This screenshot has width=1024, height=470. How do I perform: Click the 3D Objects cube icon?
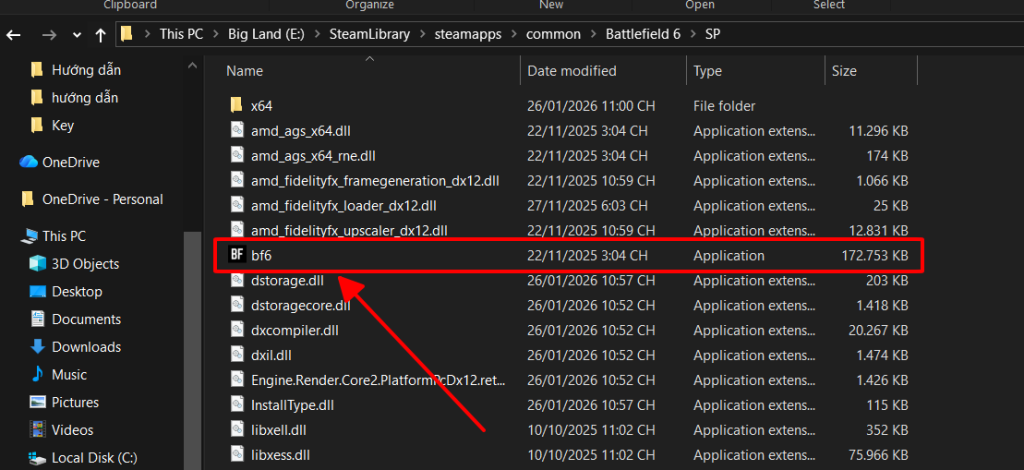point(37,264)
